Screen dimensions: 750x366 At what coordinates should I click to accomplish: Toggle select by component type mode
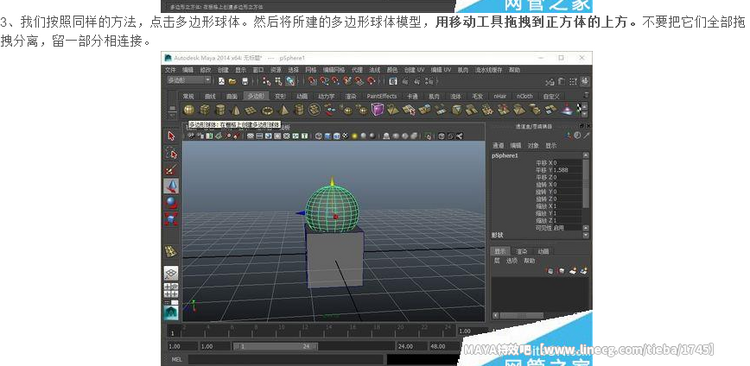coord(290,81)
